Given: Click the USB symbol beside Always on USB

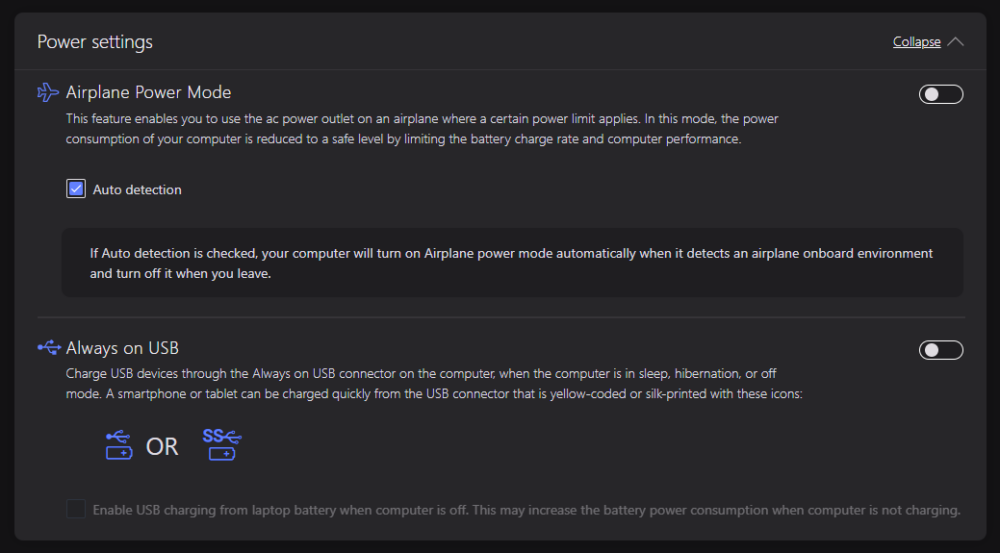Looking at the screenshot, I should [48, 348].
